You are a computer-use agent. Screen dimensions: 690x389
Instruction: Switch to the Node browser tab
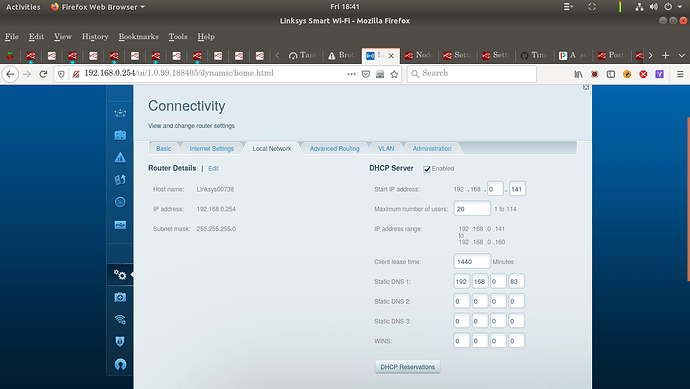419,55
